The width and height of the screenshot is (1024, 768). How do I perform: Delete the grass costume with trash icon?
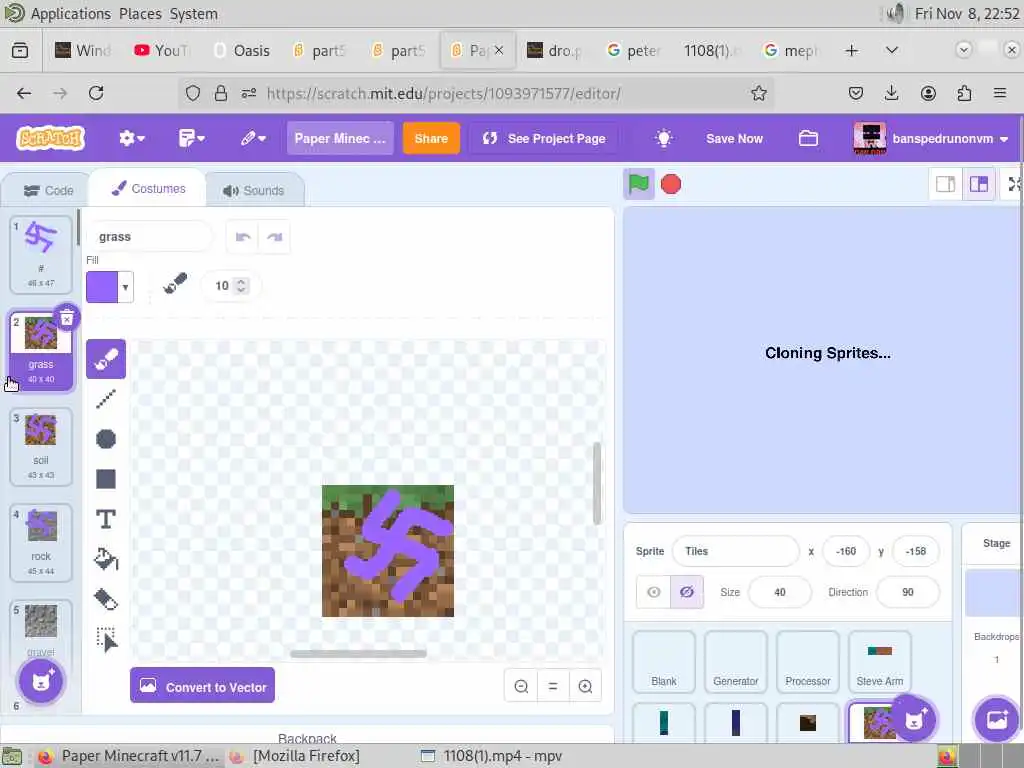67,319
